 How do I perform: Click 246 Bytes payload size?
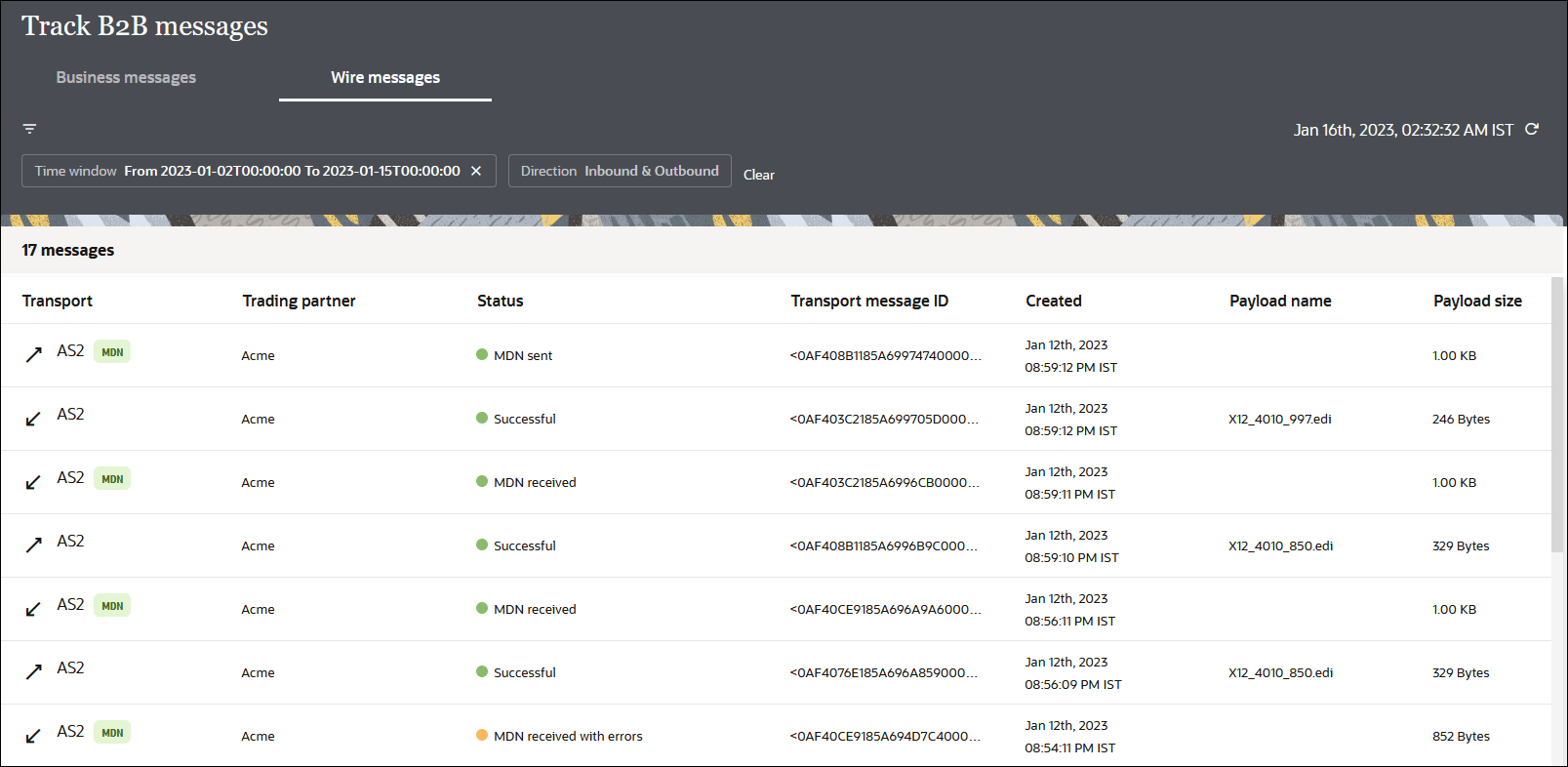tap(1461, 419)
